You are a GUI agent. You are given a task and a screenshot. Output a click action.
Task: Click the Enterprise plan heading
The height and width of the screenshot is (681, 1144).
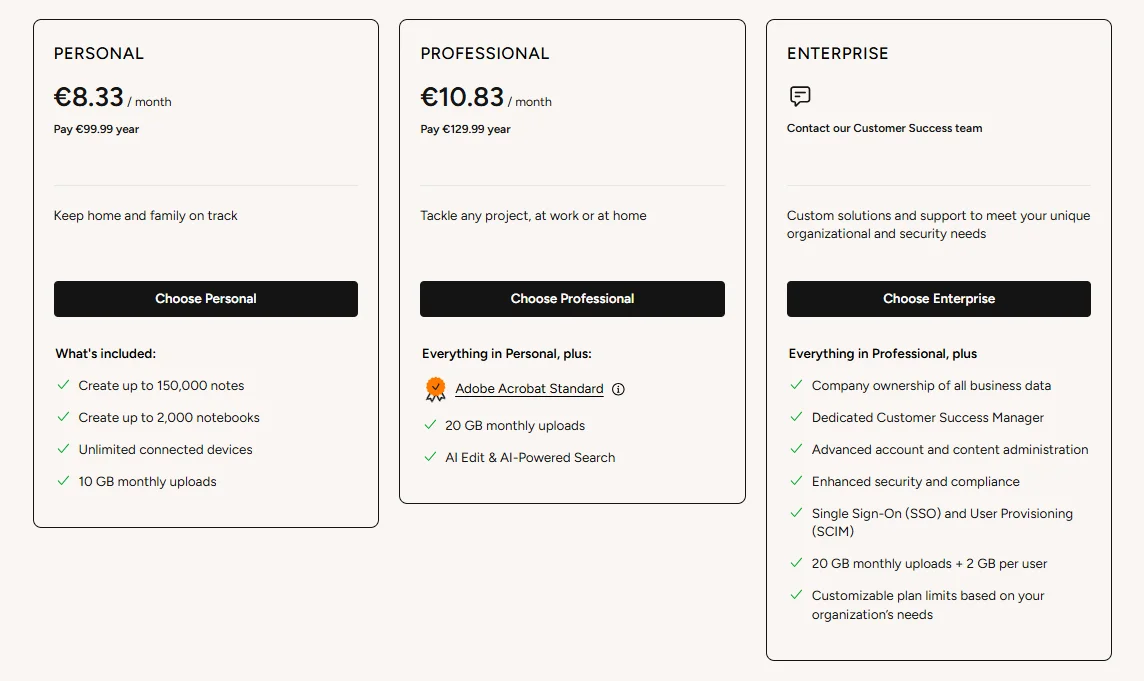(837, 54)
